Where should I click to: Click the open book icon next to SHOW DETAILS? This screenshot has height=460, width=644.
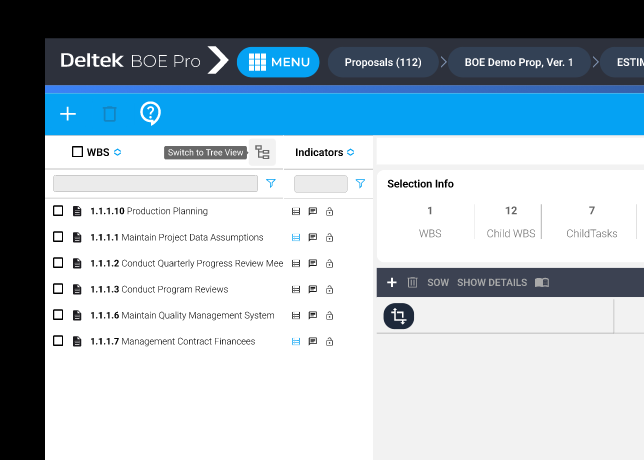point(542,283)
